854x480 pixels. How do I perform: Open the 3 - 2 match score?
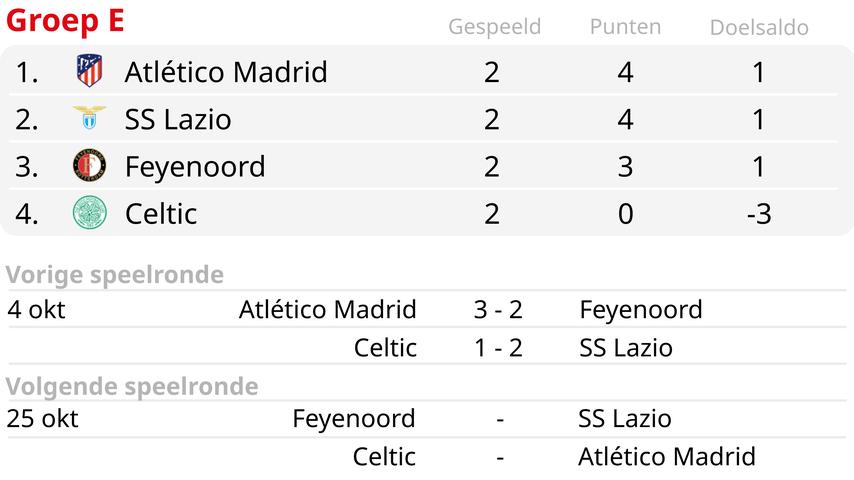pyautogui.click(x=498, y=309)
